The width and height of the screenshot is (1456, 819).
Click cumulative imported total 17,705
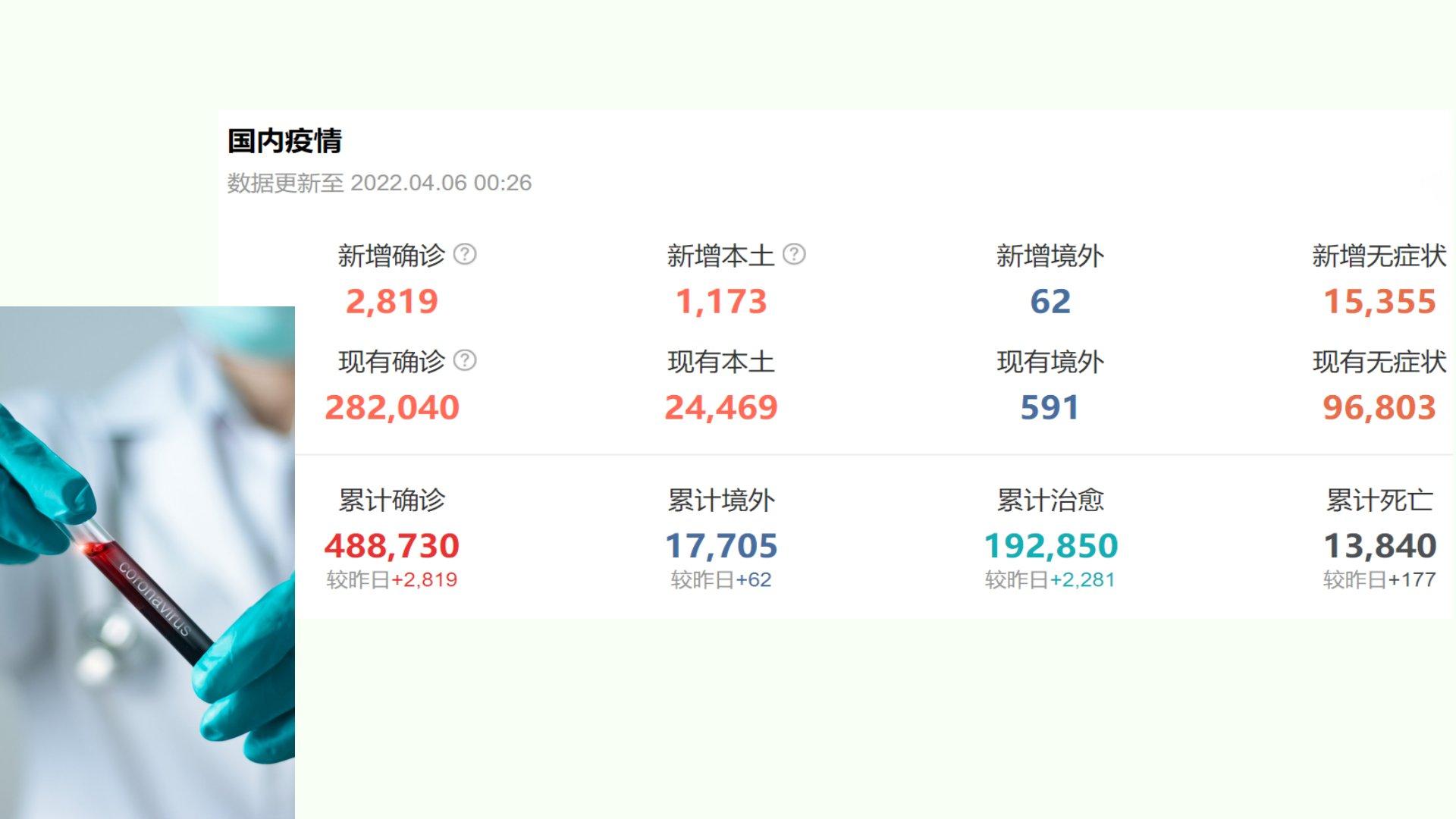(721, 546)
